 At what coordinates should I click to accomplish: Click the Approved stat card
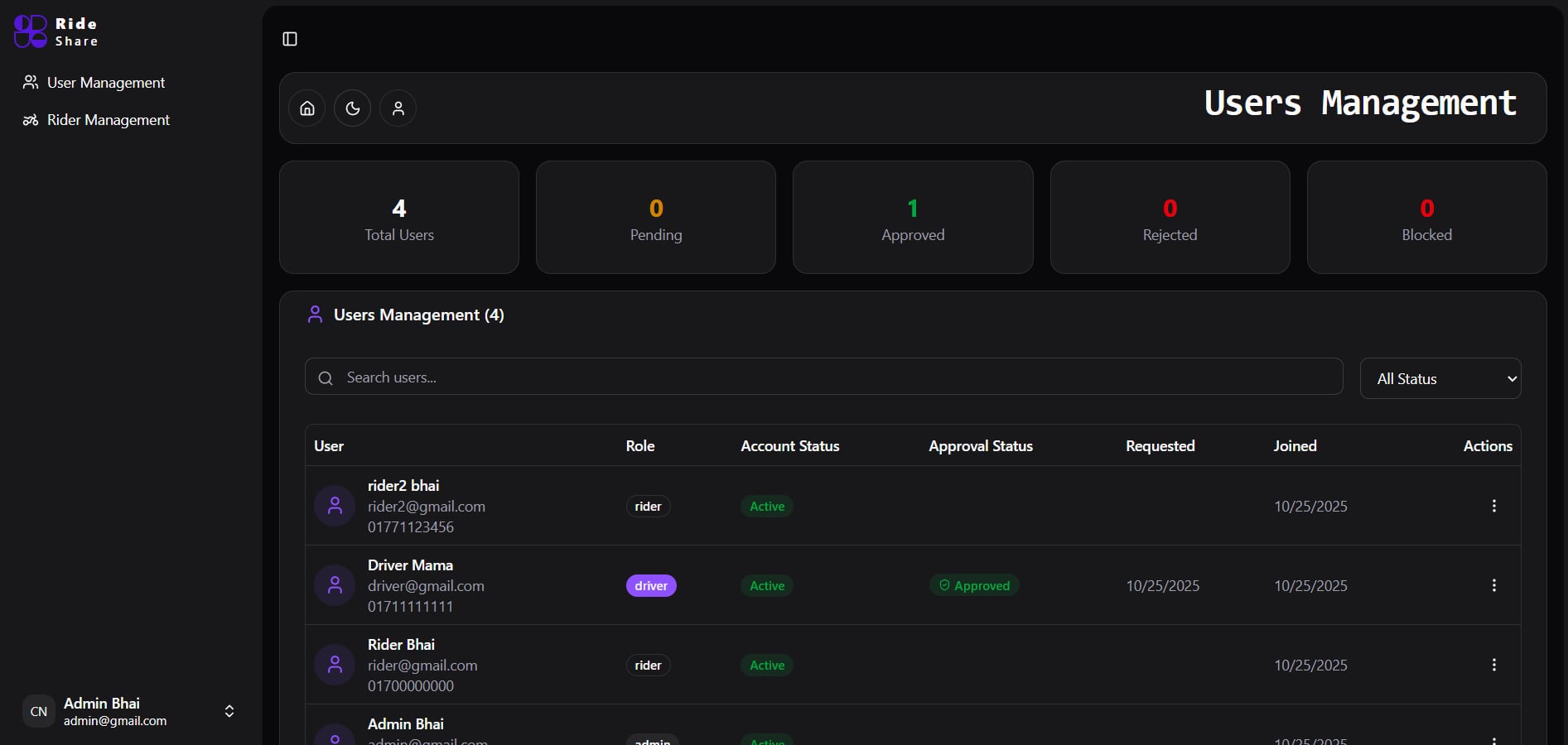pyautogui.click(x=913, y=218)
